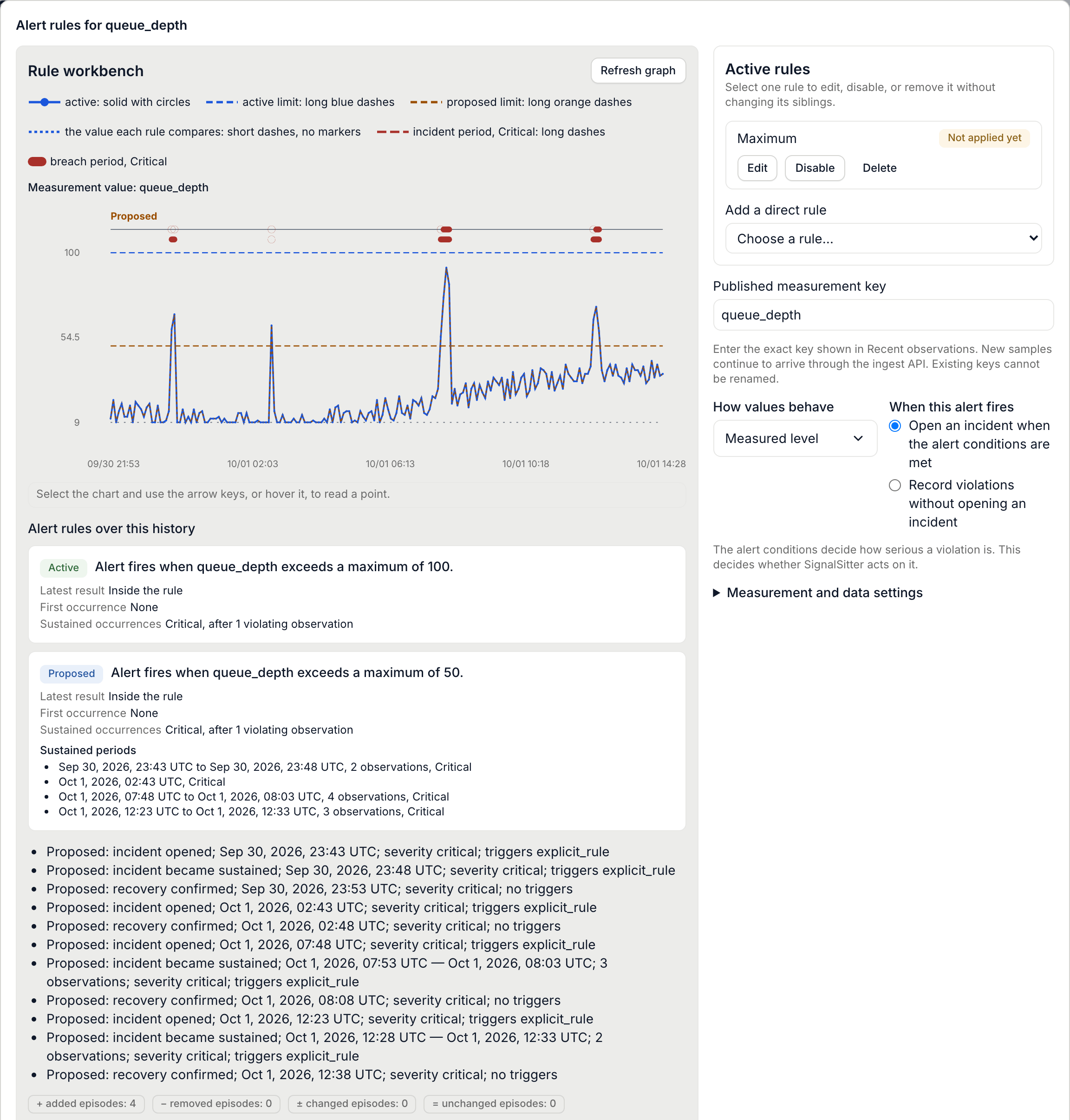Click the Not applied yet badge
The width and height of the screenshot is (1070, 1120).
click(984, 137)
